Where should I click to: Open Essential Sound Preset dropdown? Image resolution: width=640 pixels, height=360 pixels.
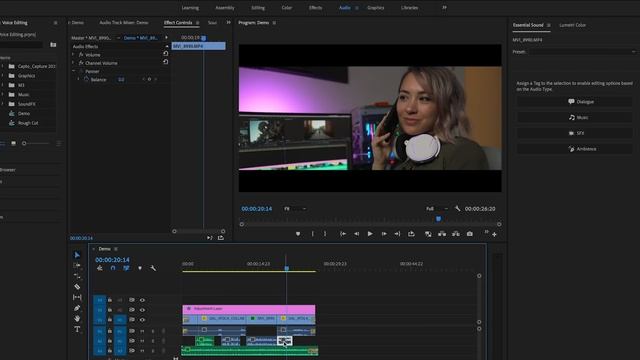pos(582,52)
